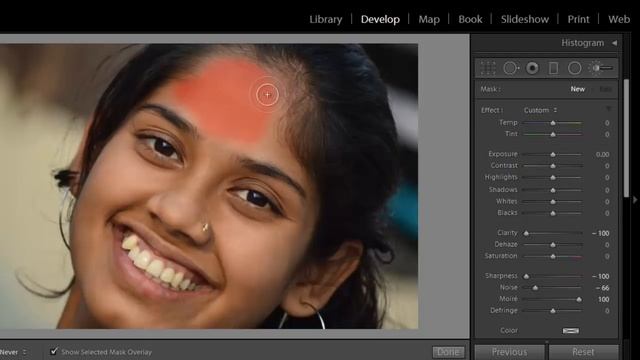The image size is (640, 360).
Task: Open the Slideshow module
Action: pos(525,19)
